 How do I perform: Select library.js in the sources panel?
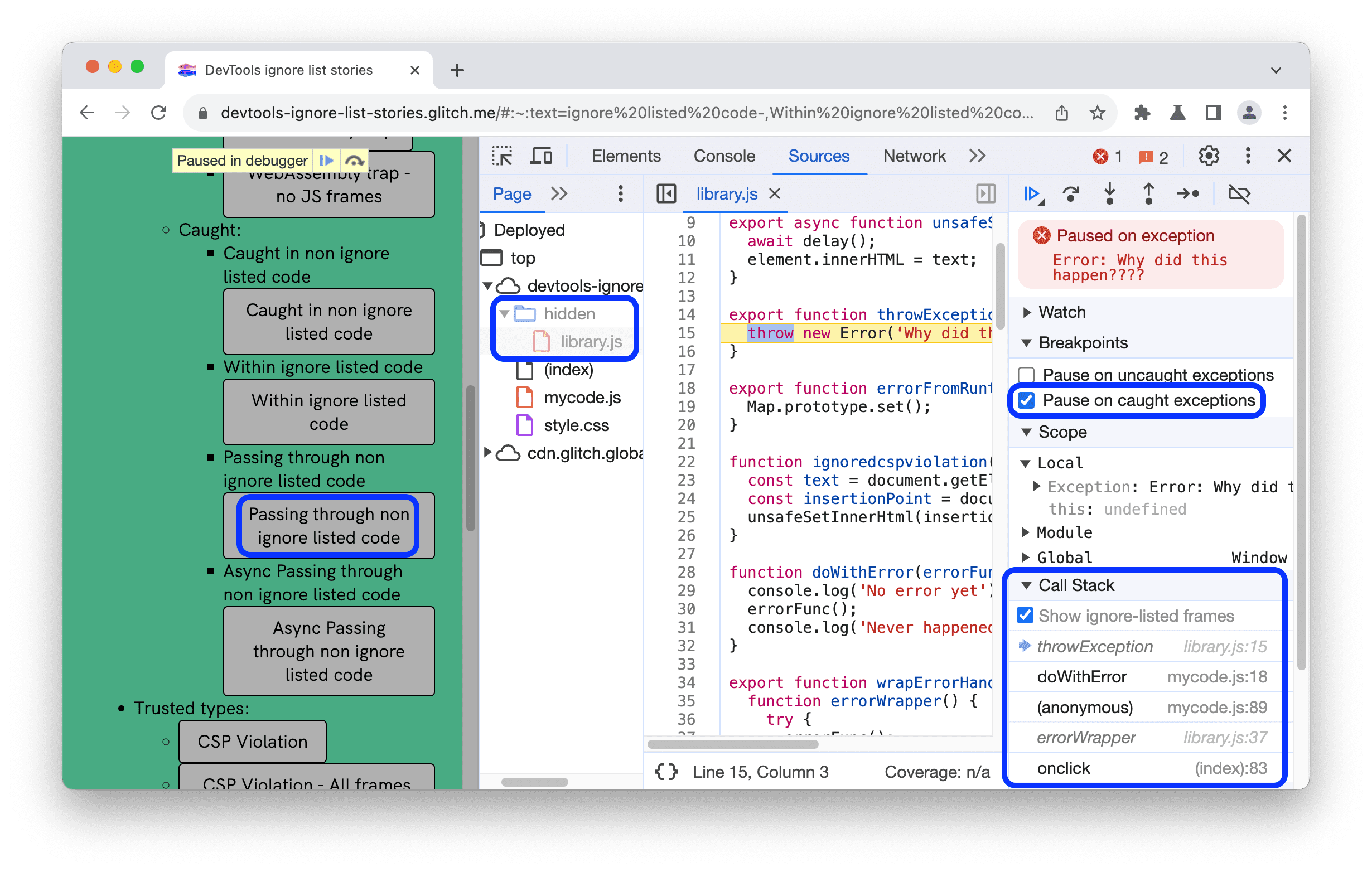click(x=590, y=340)
